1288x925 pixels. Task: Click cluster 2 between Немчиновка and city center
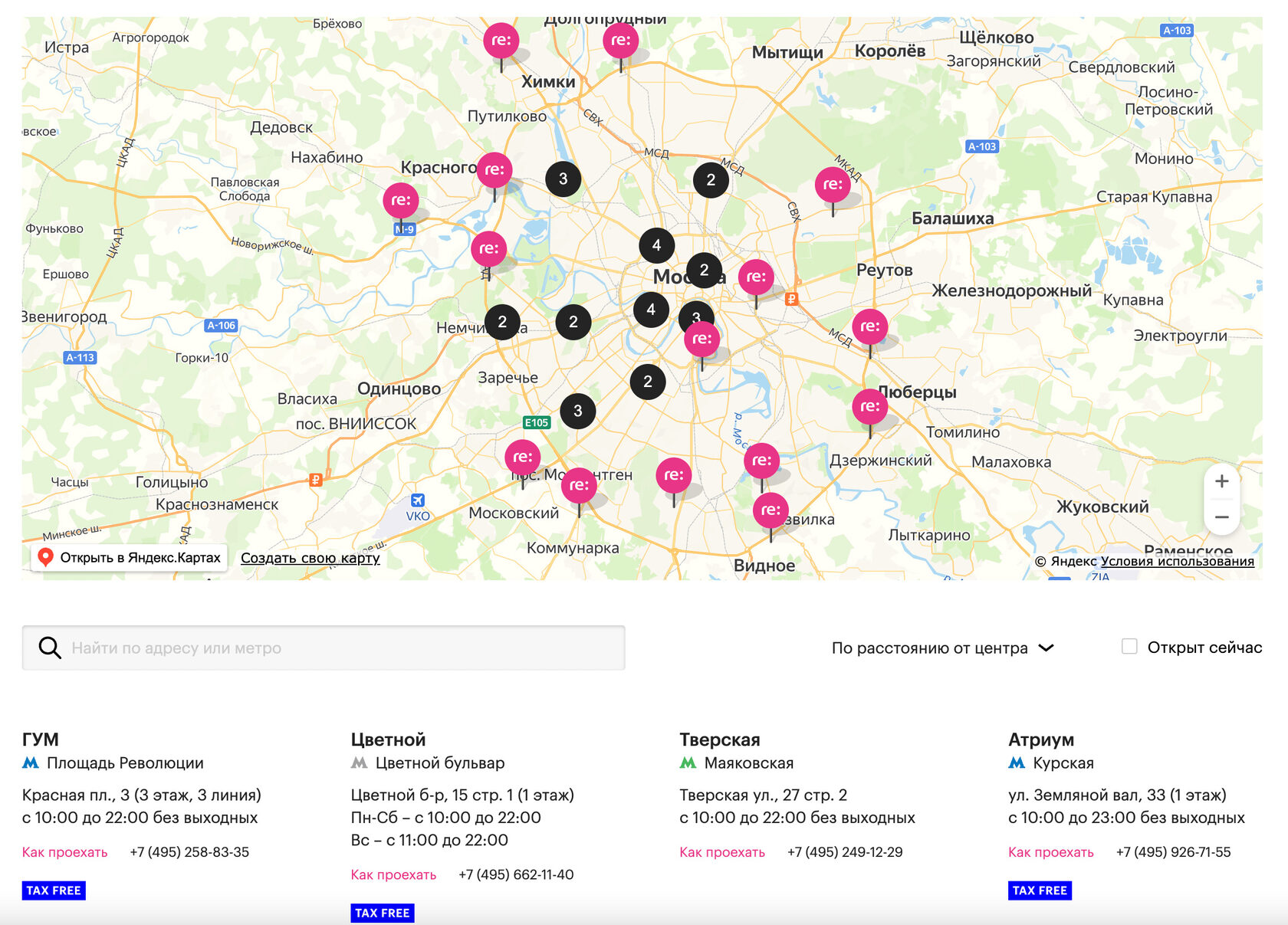point(573,322)
